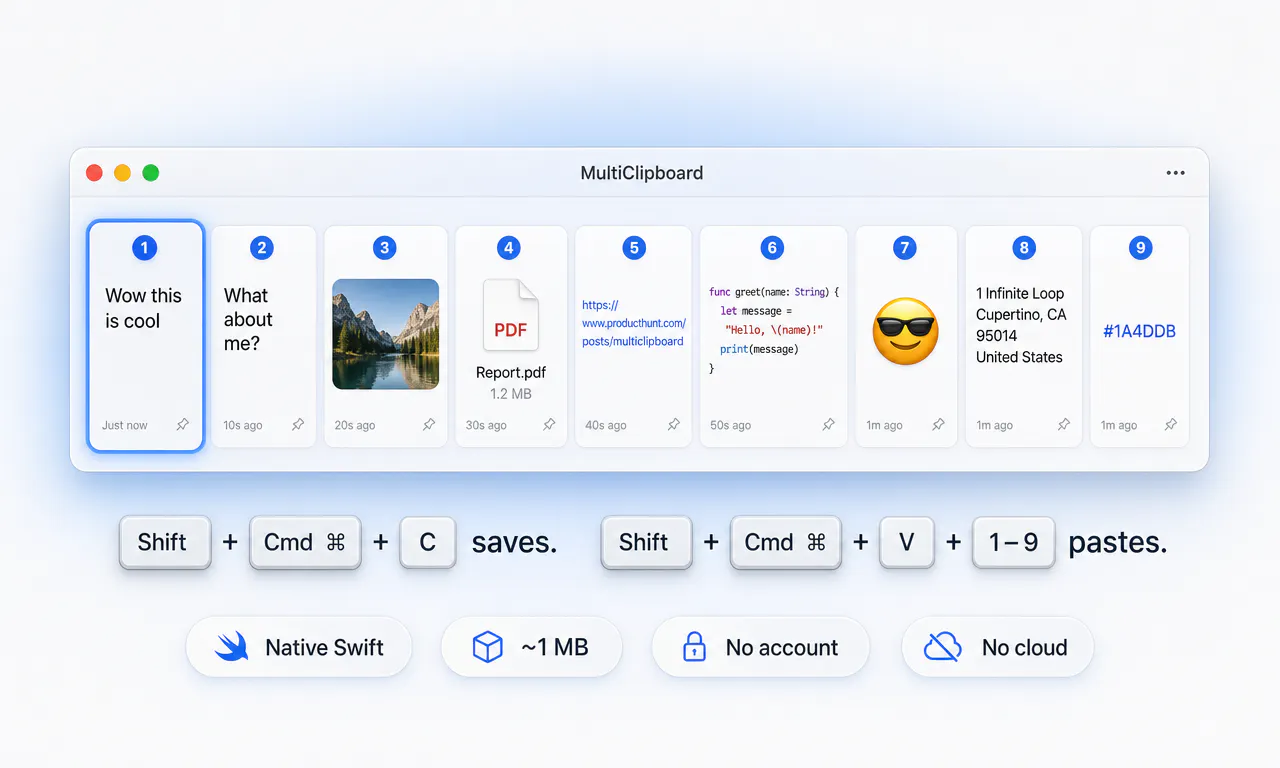Image resolution: width=1280 pixels, height=768 pixels.
Task: Click the V key cap
Action: 907,542
